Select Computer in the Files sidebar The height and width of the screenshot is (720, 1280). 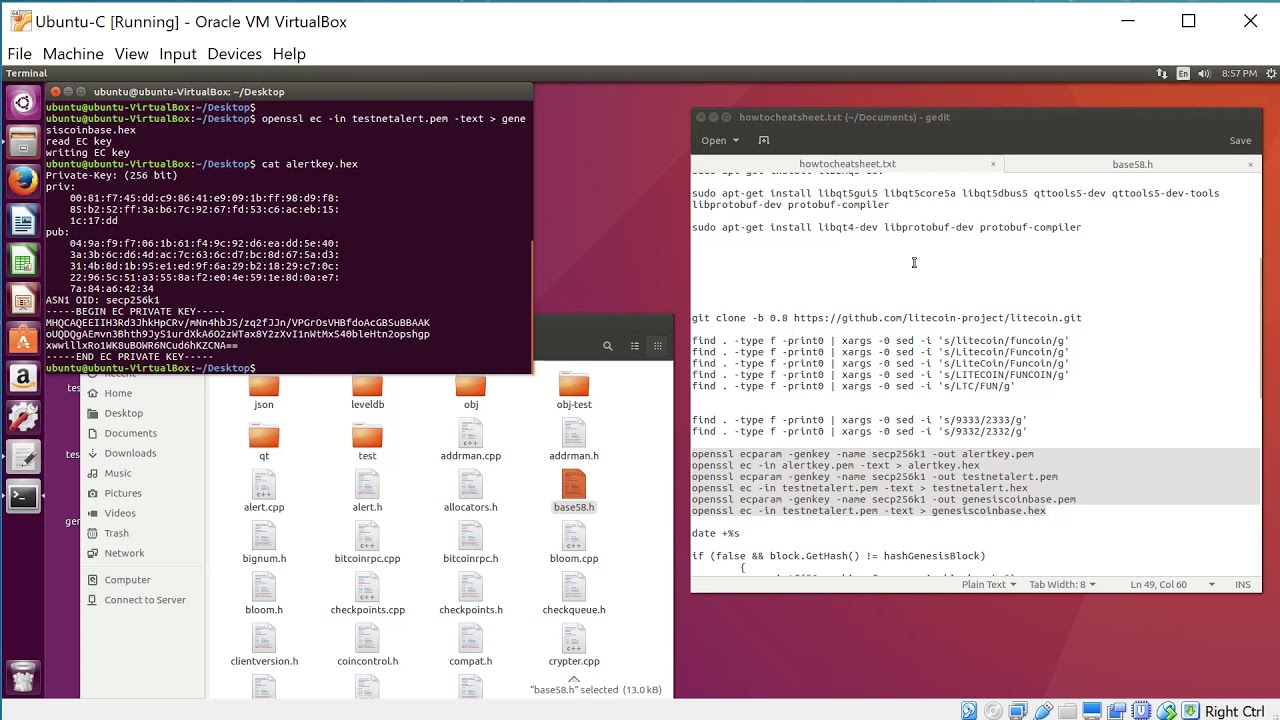127,580
